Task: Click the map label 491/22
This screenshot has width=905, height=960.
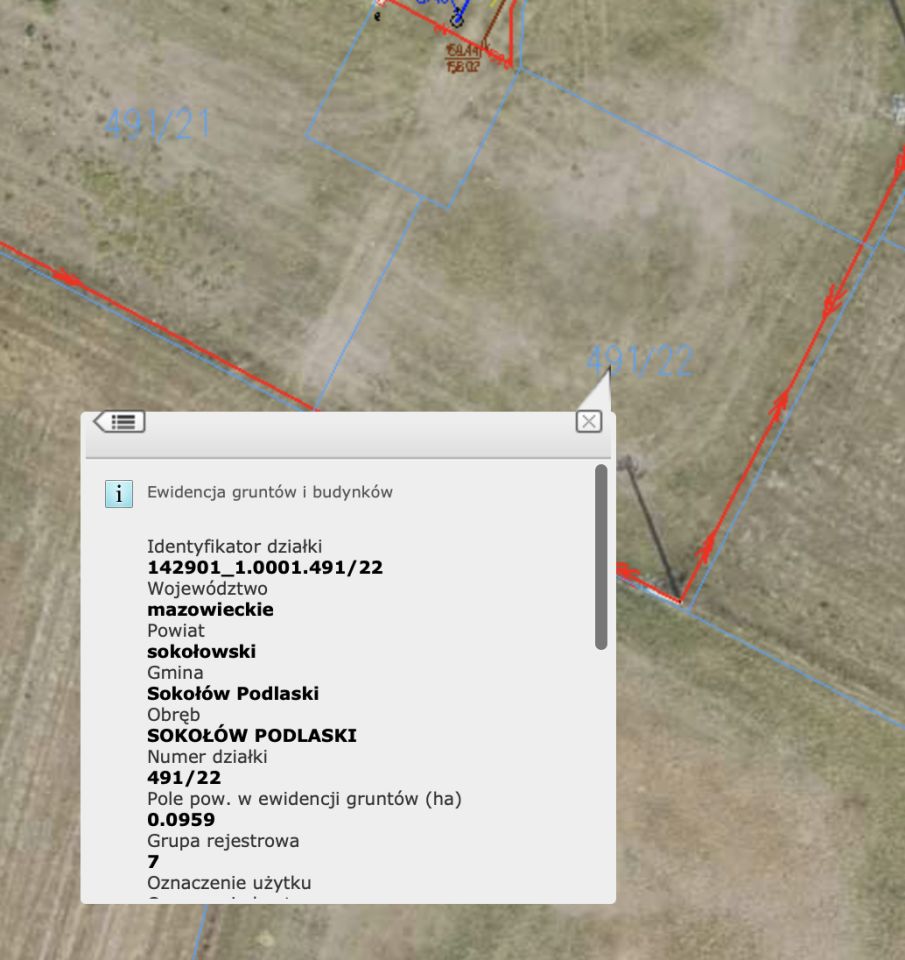Action: point(640,360)
